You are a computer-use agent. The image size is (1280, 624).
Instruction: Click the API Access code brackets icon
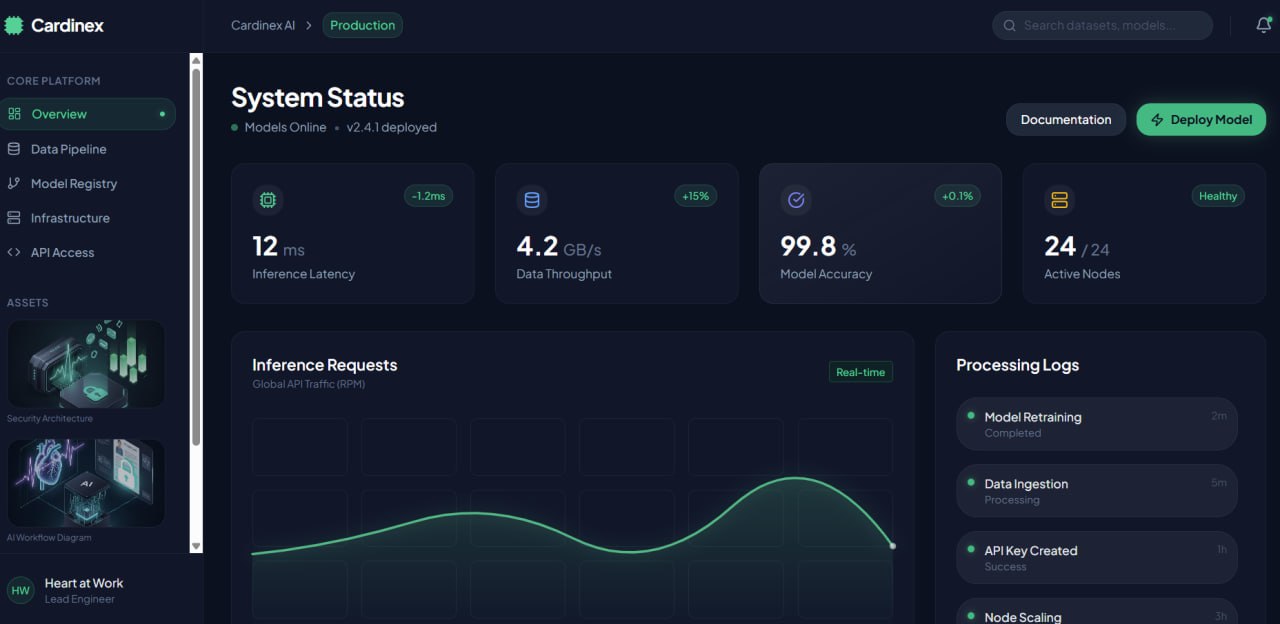click(14, 252)
